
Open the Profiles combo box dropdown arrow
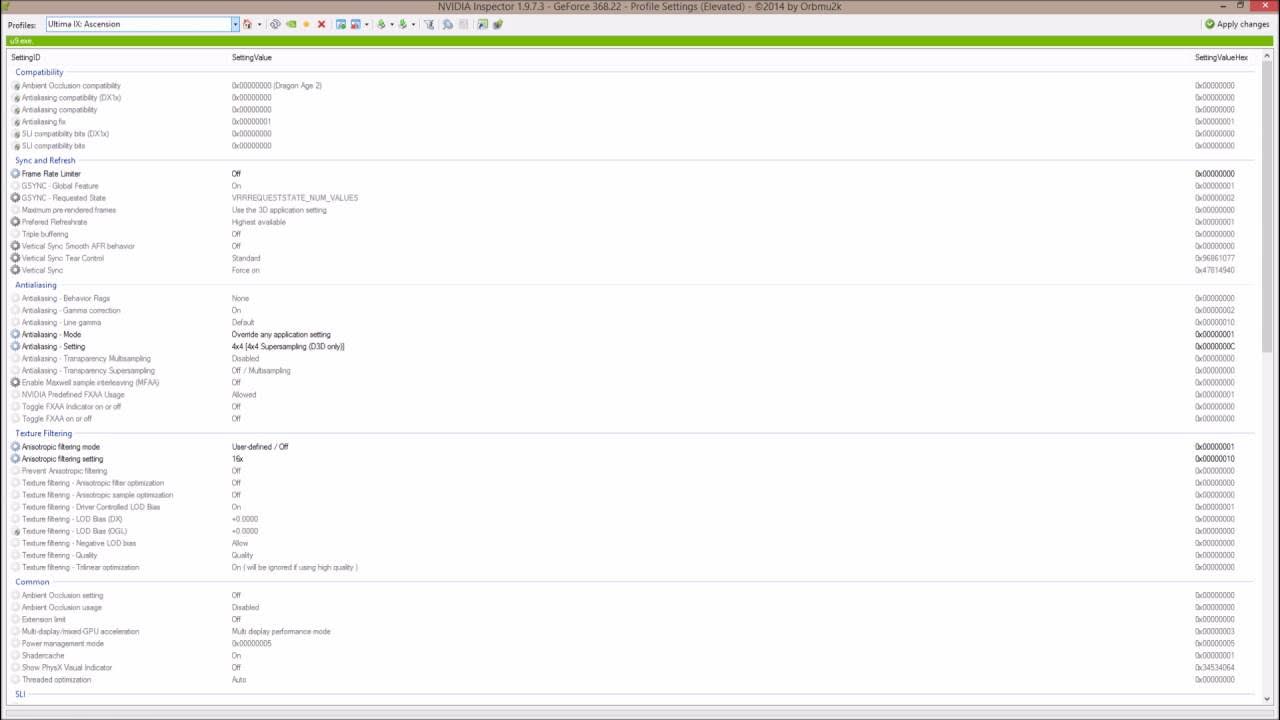point(235,24)
